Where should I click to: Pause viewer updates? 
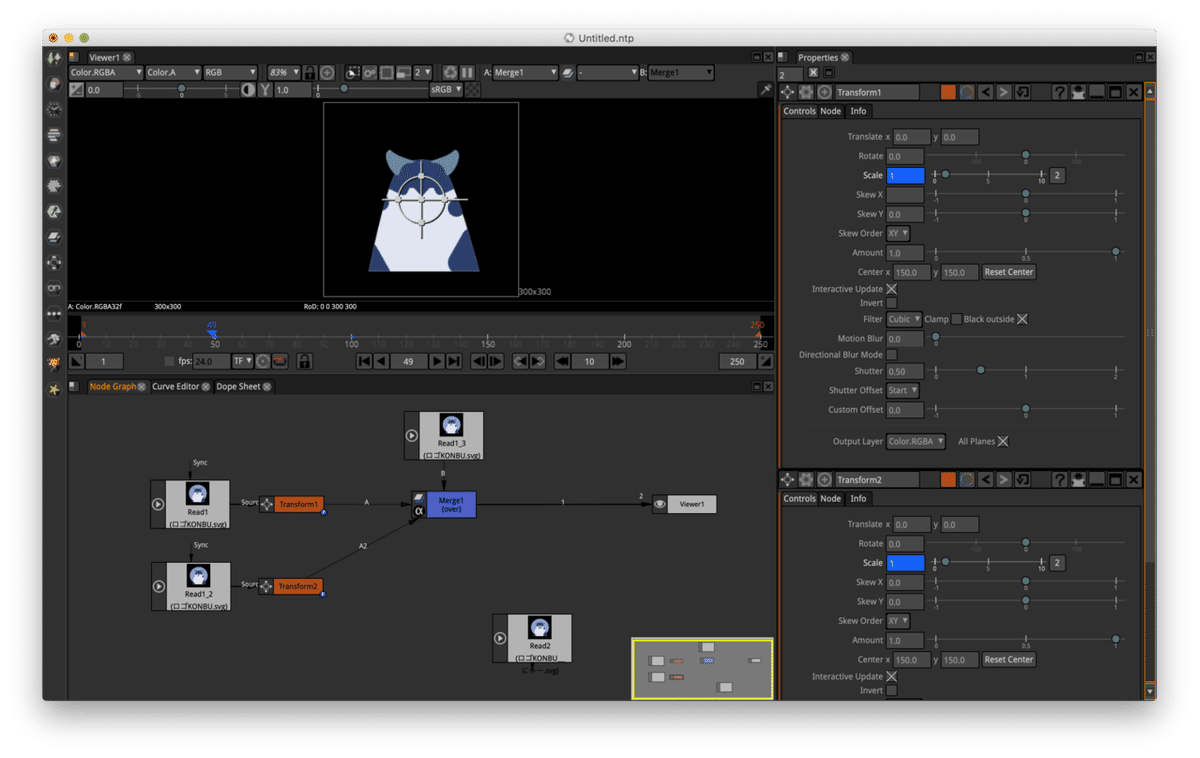467,73
